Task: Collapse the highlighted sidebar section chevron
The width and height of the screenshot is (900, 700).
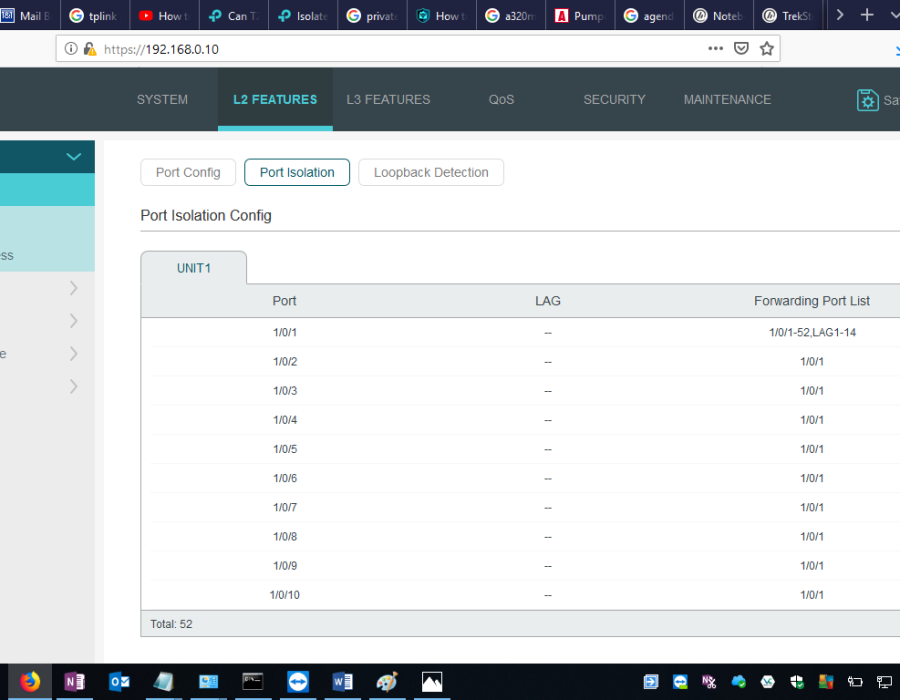Action: click(x=73, y=157)
